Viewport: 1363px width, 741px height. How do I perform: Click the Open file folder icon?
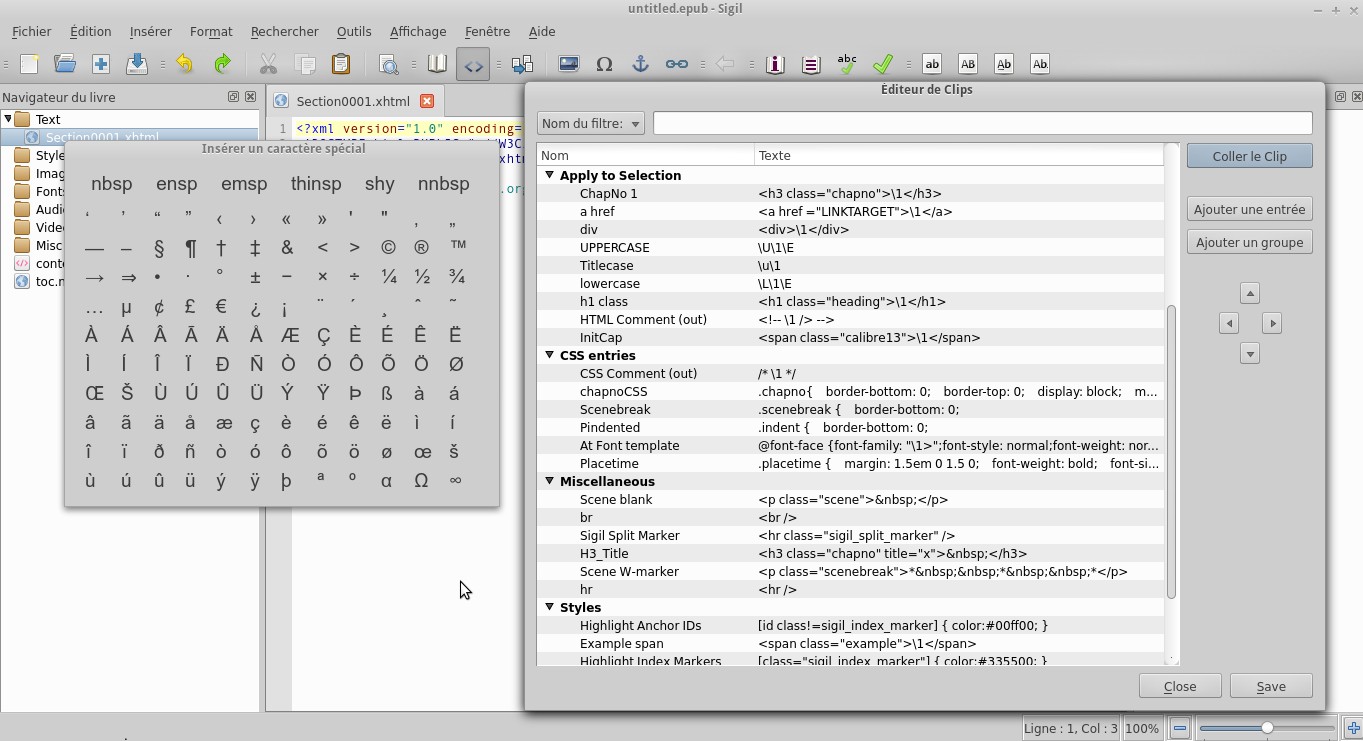(65, 64)
